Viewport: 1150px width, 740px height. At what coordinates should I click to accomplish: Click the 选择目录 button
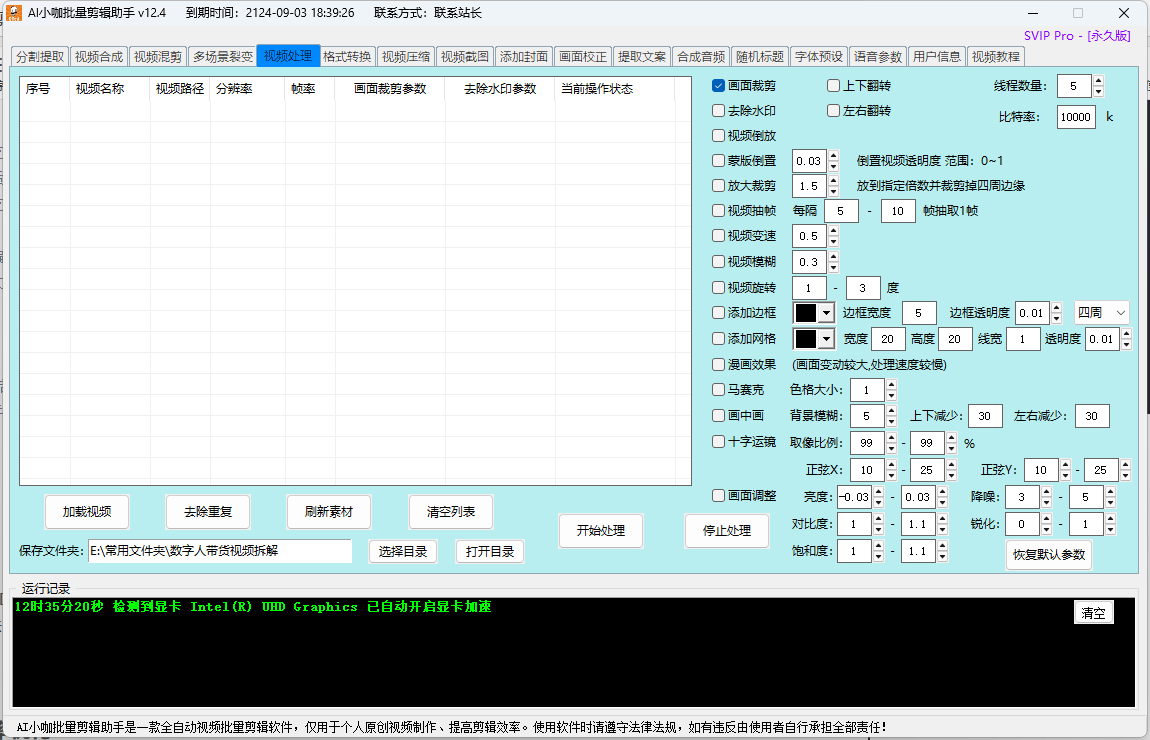[x=403, y=552]
